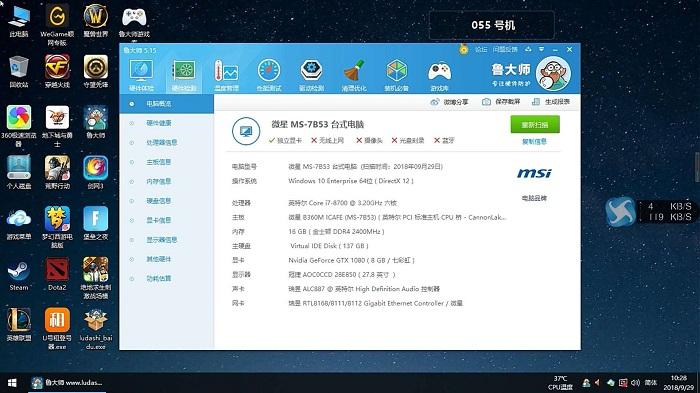The height and width of the screenshot is (393, 700).
Task: Select 主板信息 sidebar tab
Action: pyautogui.click(x=167, y=162)
